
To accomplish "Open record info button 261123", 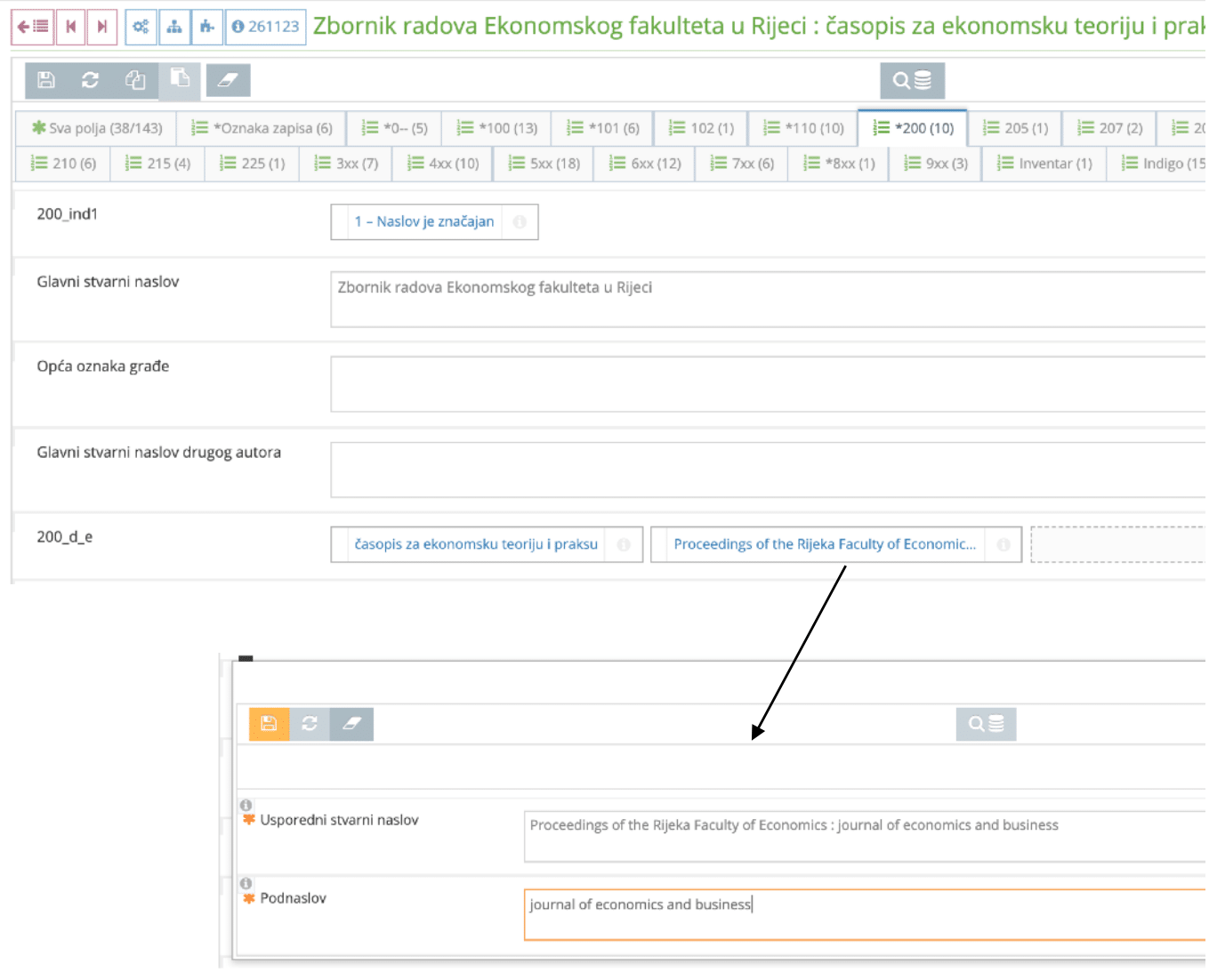I will 265,27.
